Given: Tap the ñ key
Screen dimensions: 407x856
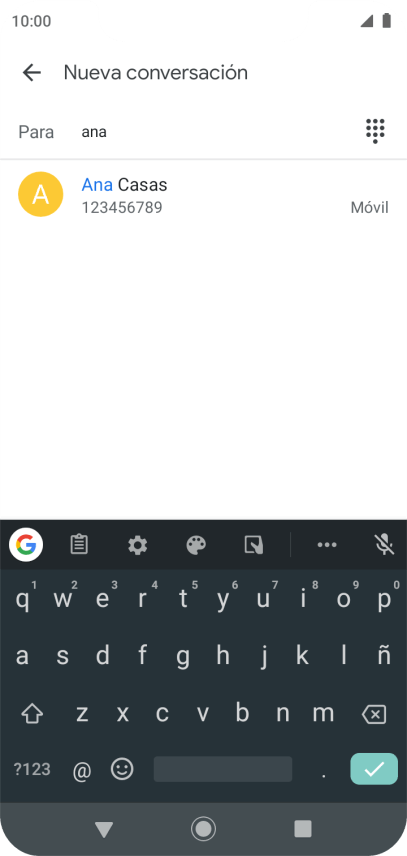Looking at the screenshot, I should (384, 656).
